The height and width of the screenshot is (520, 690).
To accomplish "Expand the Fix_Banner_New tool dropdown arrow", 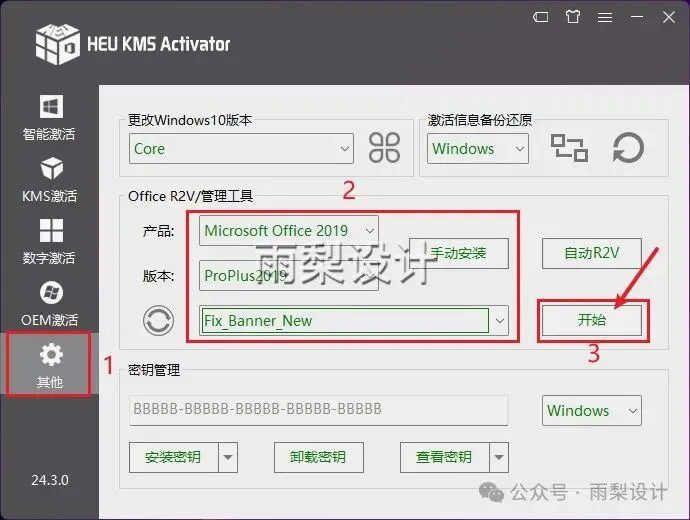I will 499,321.
